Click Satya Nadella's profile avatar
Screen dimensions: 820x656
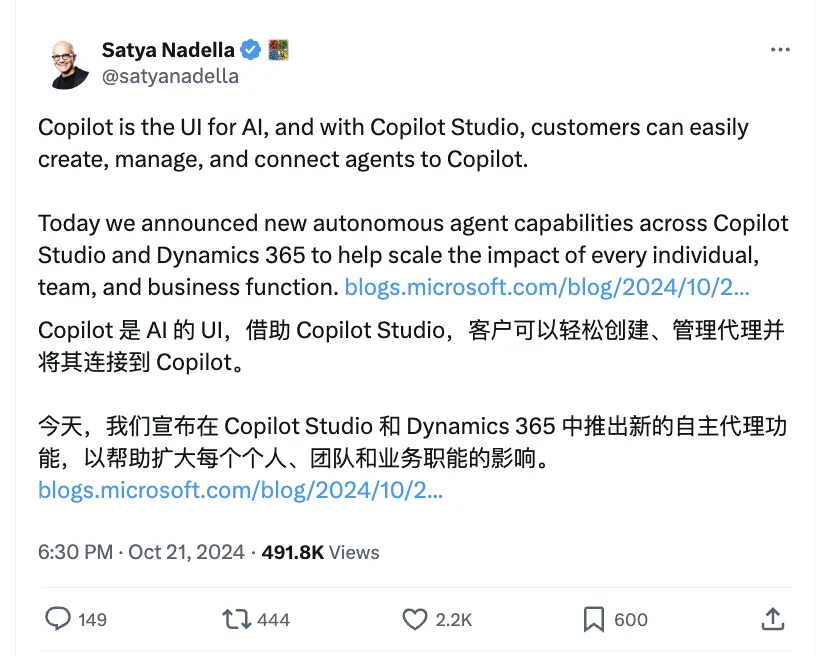coord(71,63)
